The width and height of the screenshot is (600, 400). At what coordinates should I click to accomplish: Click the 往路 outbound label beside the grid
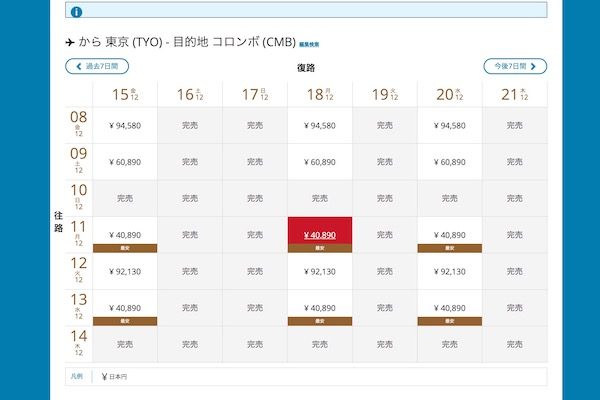(58, 222)
